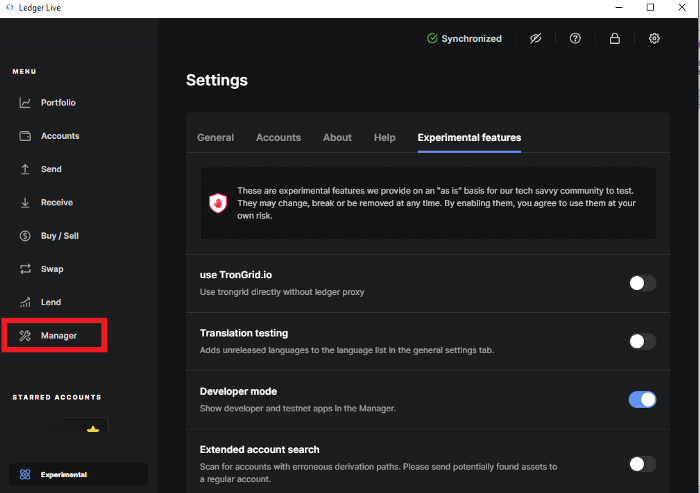
Task: Open Lend in the sidebar menu
Action: pyautogui.click(x=51, y=302)
